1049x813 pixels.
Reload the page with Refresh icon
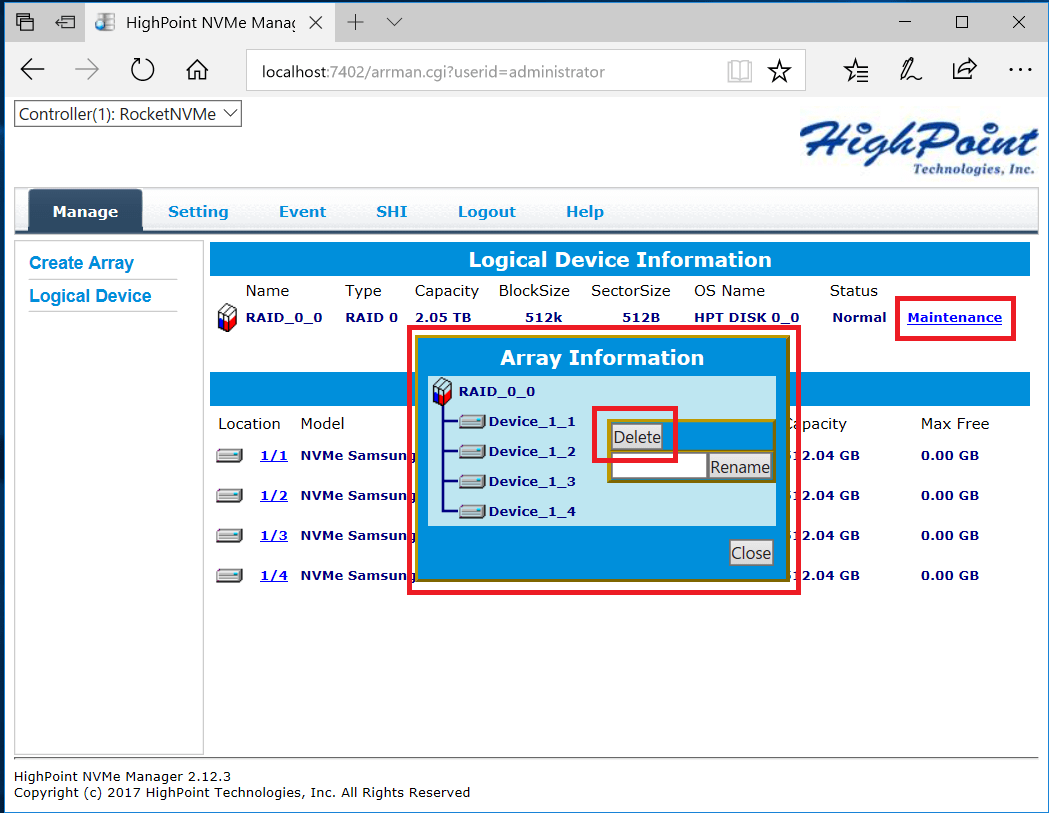pyautogui.click(x=142, y=70)
